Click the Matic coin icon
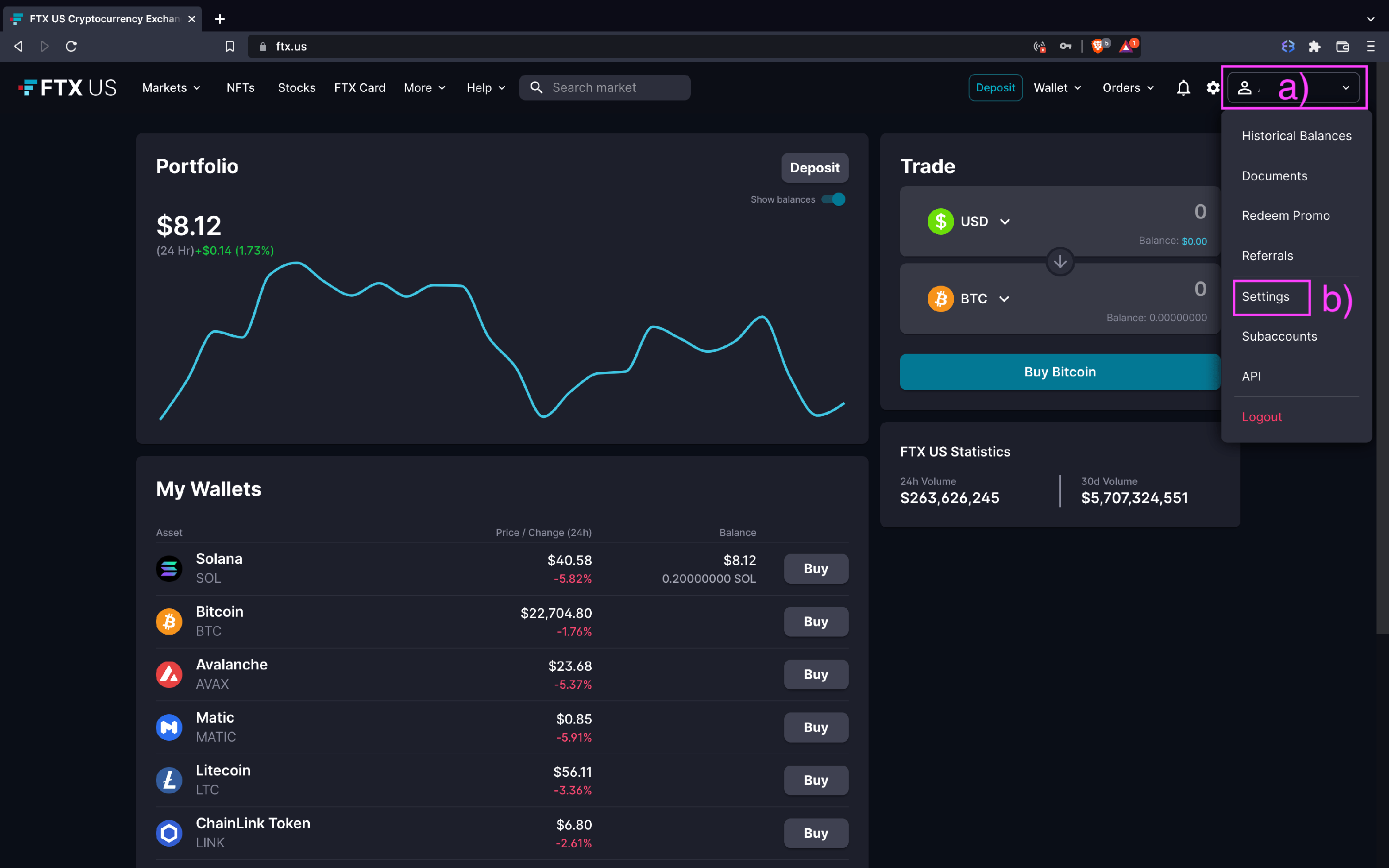 (x=169, y=727)
